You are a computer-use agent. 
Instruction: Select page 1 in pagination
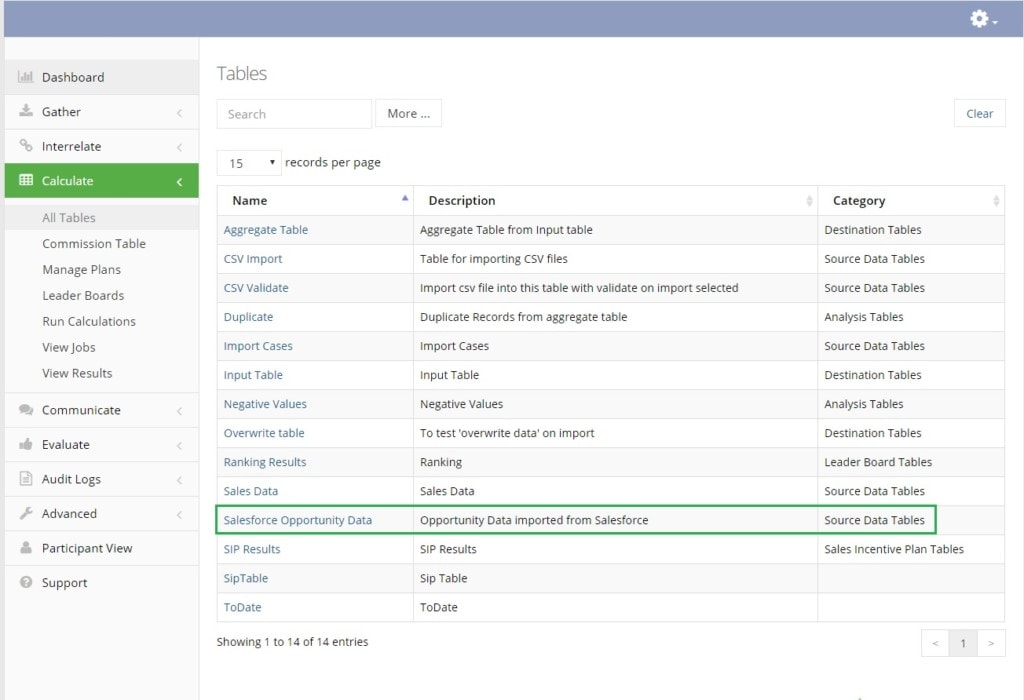tap(963, 643)
